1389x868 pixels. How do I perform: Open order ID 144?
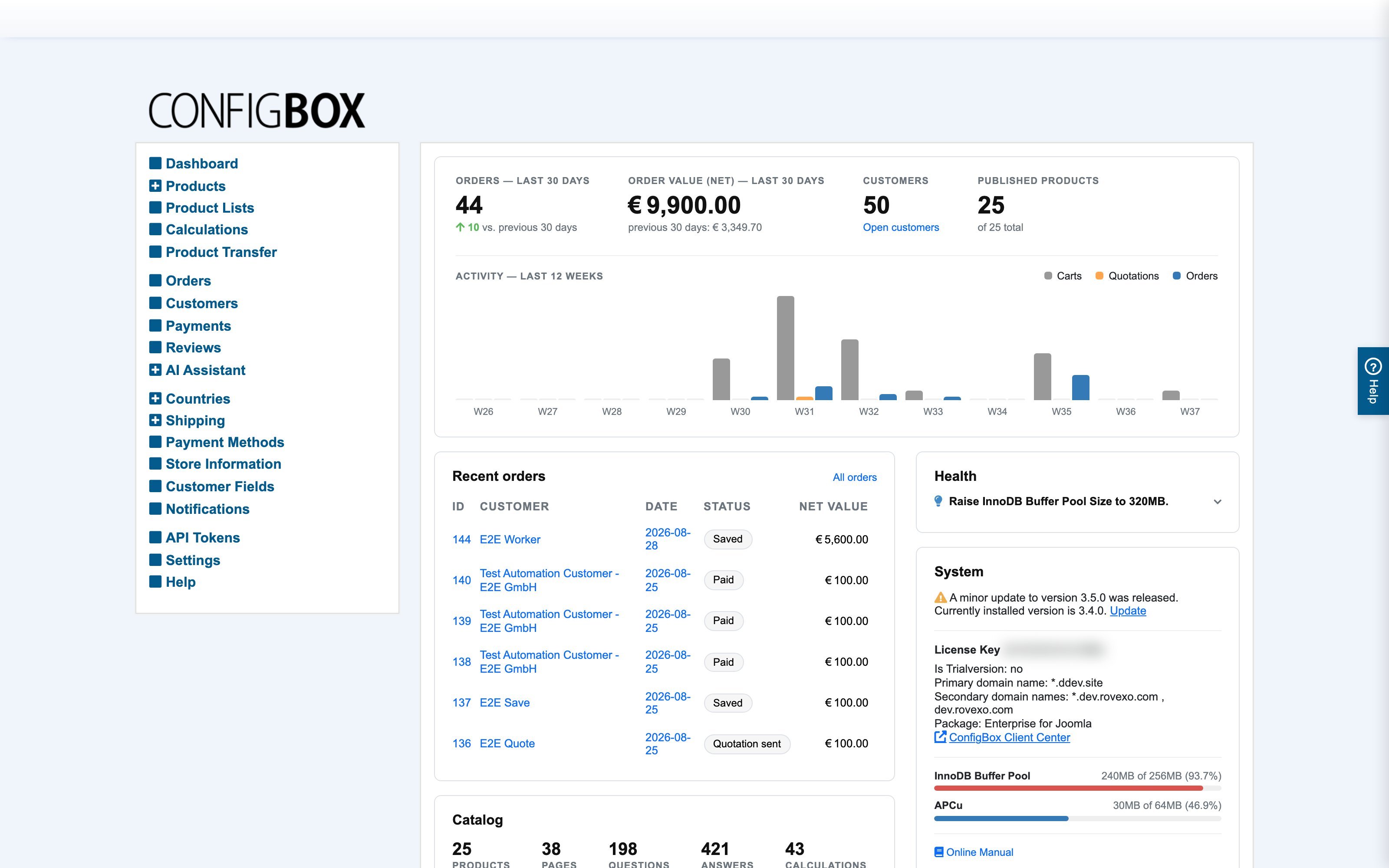(x=461, y=539)
